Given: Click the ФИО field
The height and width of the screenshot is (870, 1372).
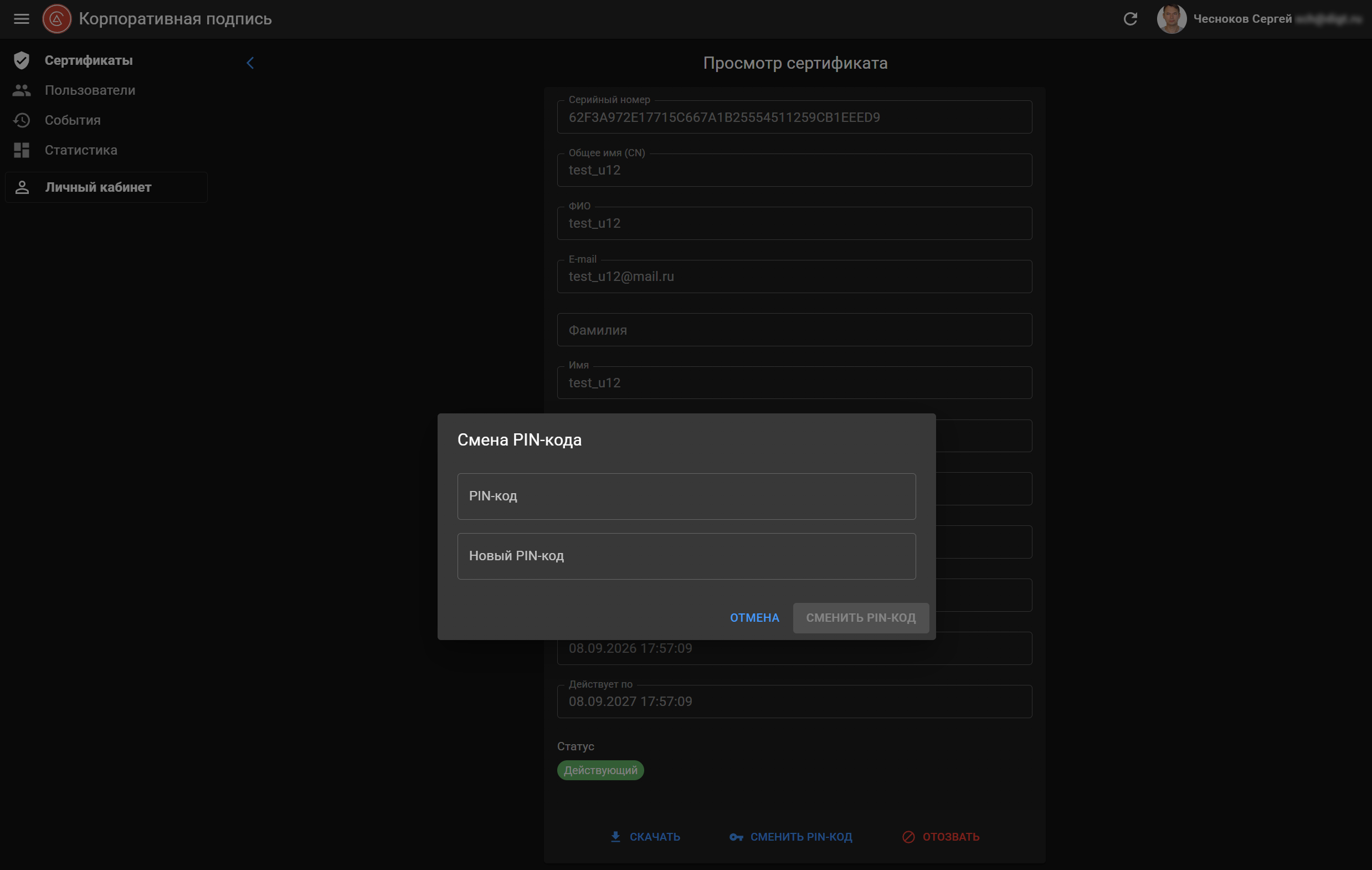Looking at the screenshot, I should (x=794, y=223).
